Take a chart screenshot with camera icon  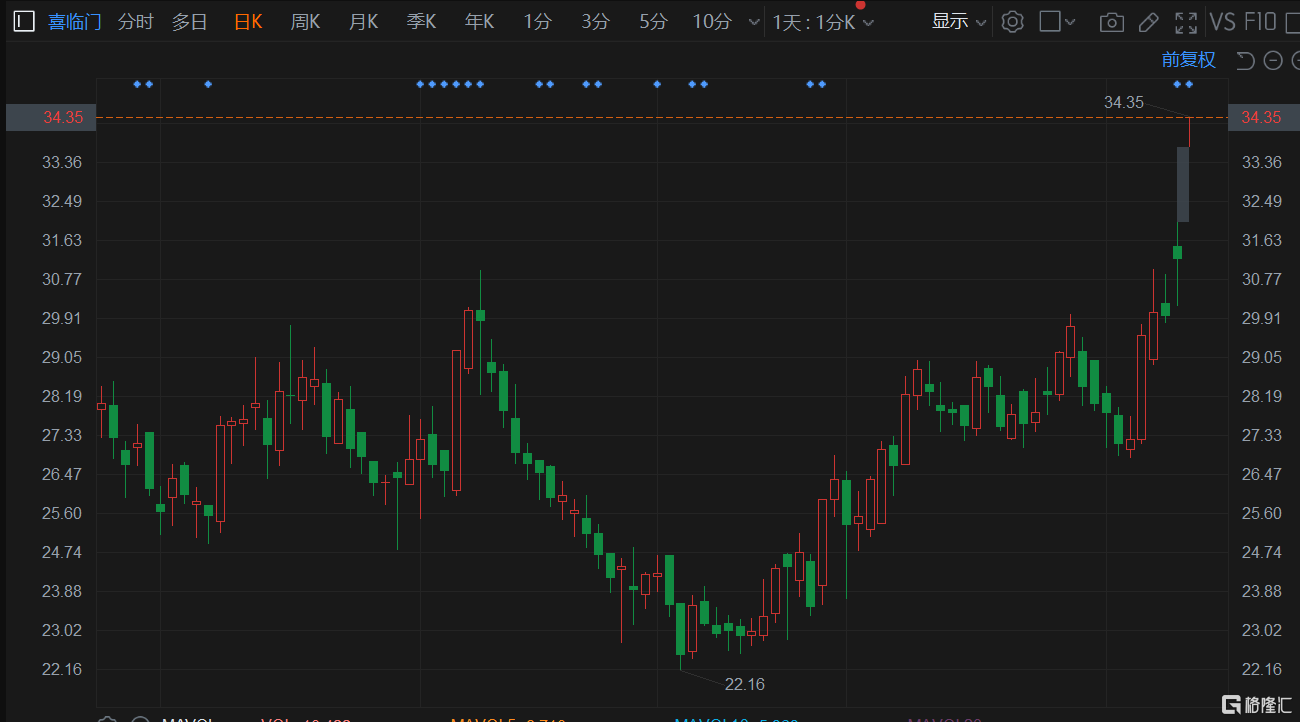1110,22
